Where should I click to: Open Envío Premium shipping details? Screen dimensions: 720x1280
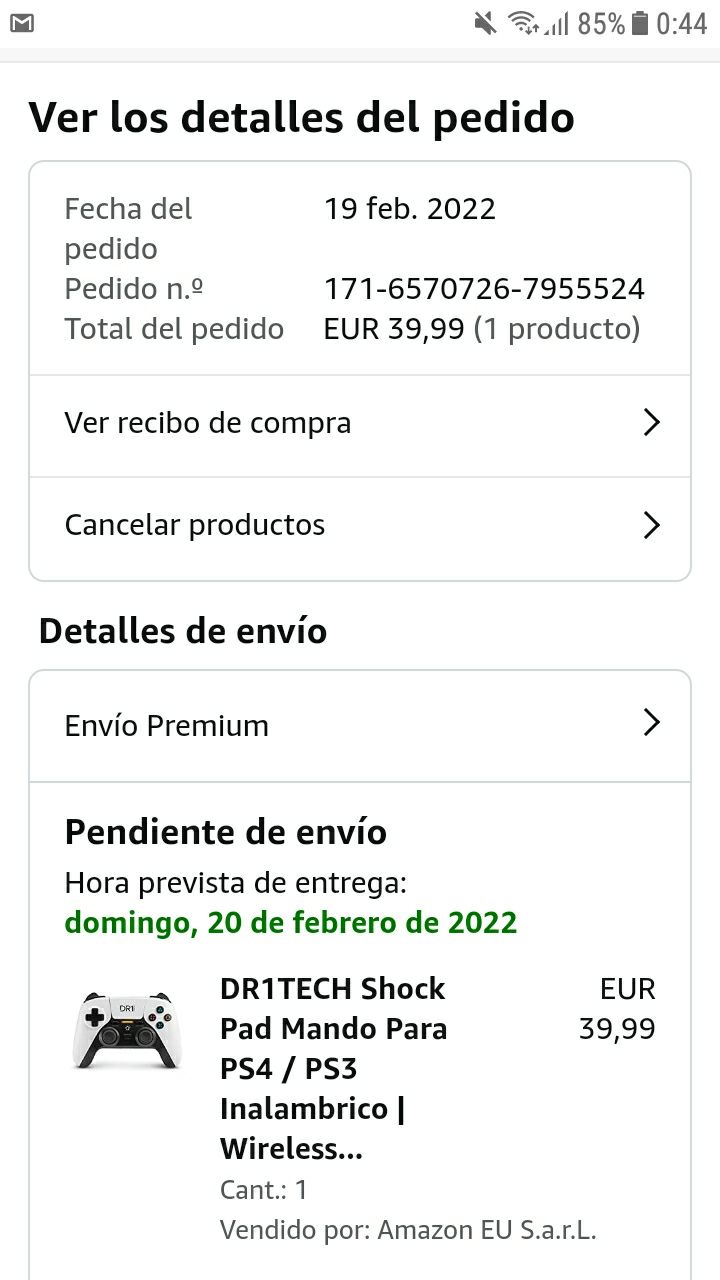[x=360, y=725]
